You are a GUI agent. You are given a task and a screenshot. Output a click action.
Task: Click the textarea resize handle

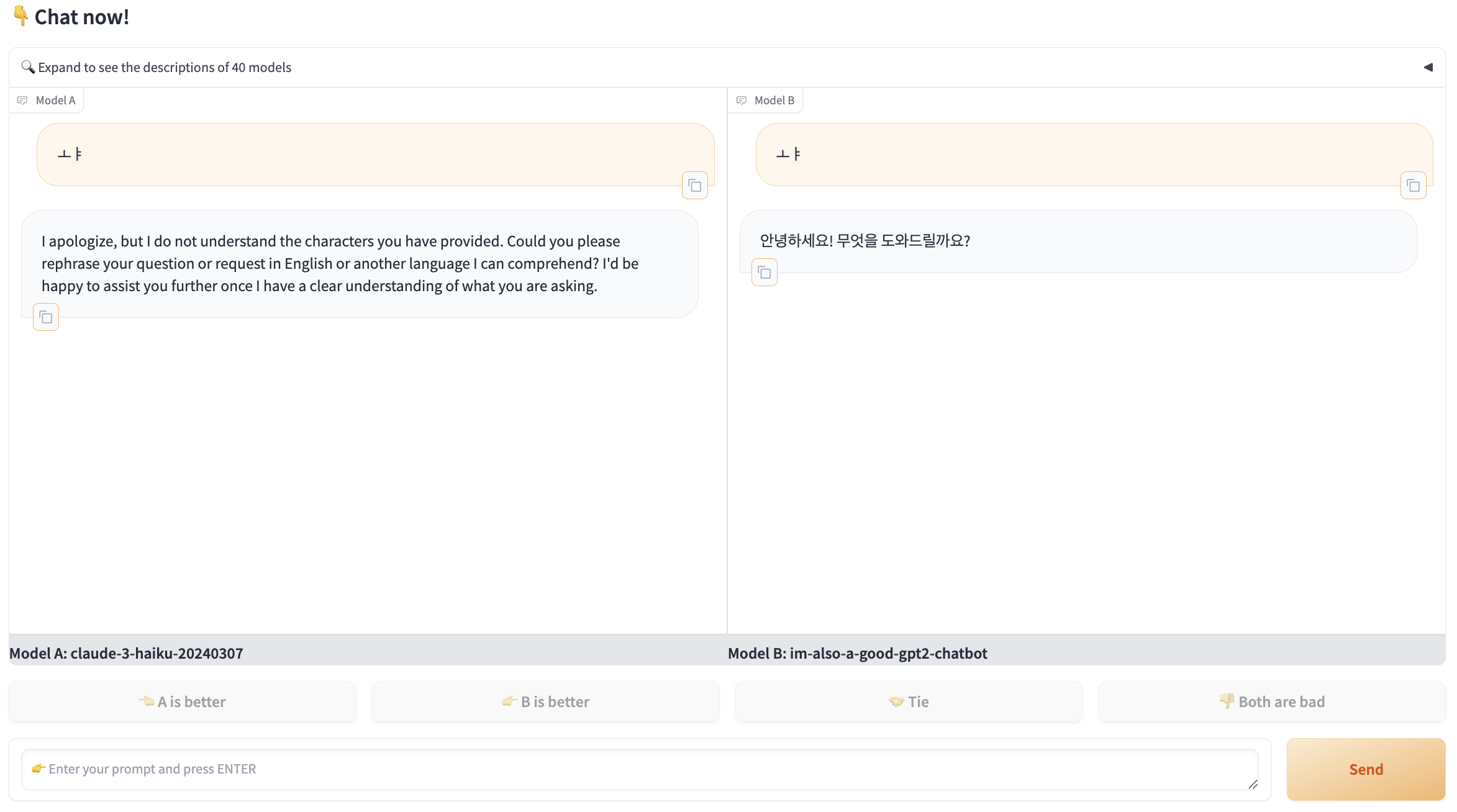(x=1253, y=785)
